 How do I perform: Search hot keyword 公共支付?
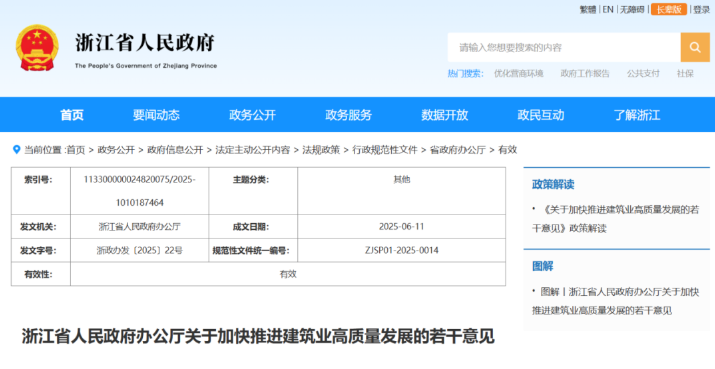(643, 73)
